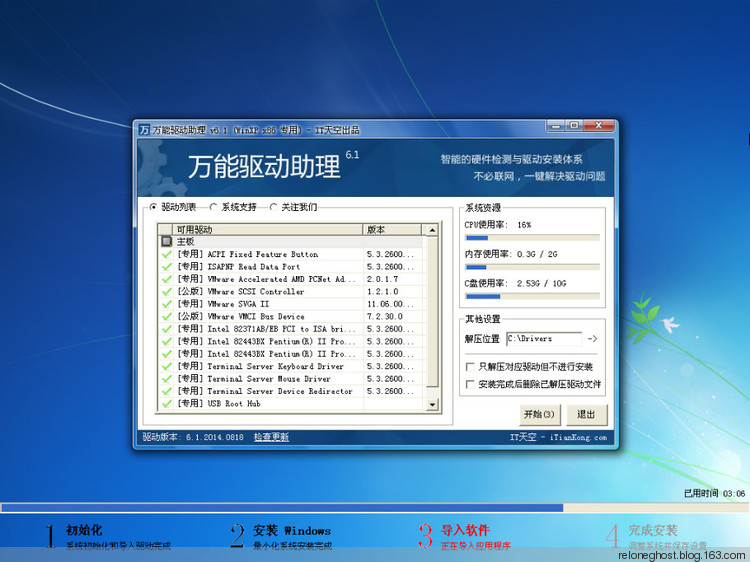750x562 pixels.
Task: Click version 1.2.1.0 cell
Action: (382, 292)
